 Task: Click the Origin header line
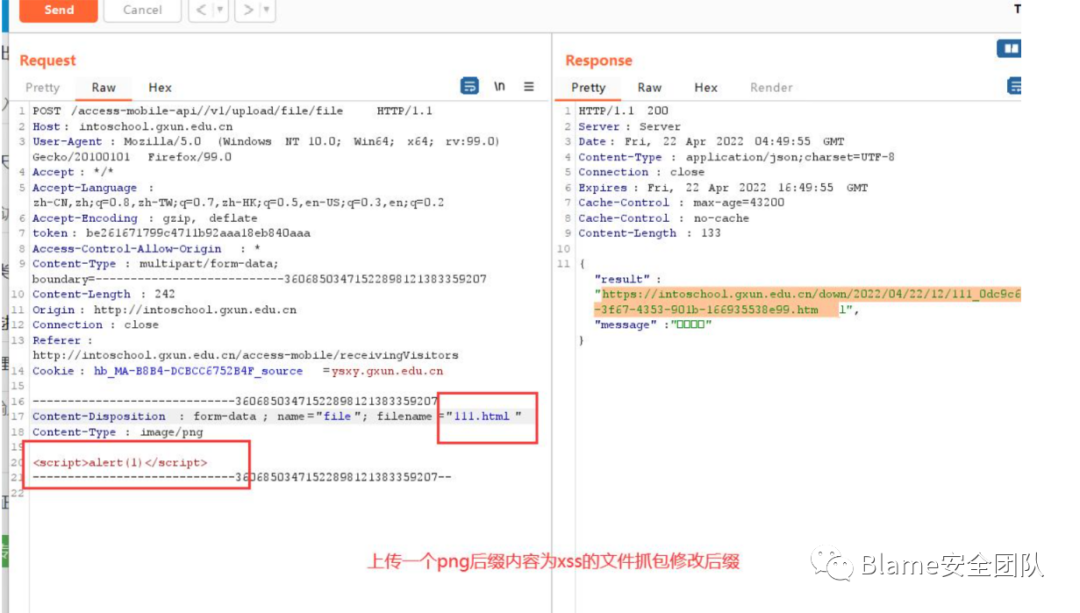(x=164, y=310)
